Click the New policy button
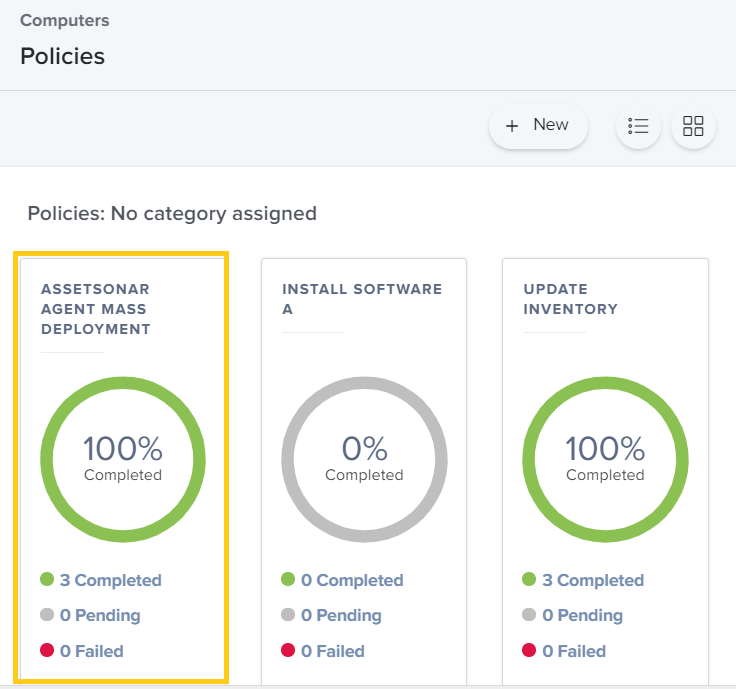The height and width of the screenshot is (689, 736). pyautogui.click(x=538, y=126)
